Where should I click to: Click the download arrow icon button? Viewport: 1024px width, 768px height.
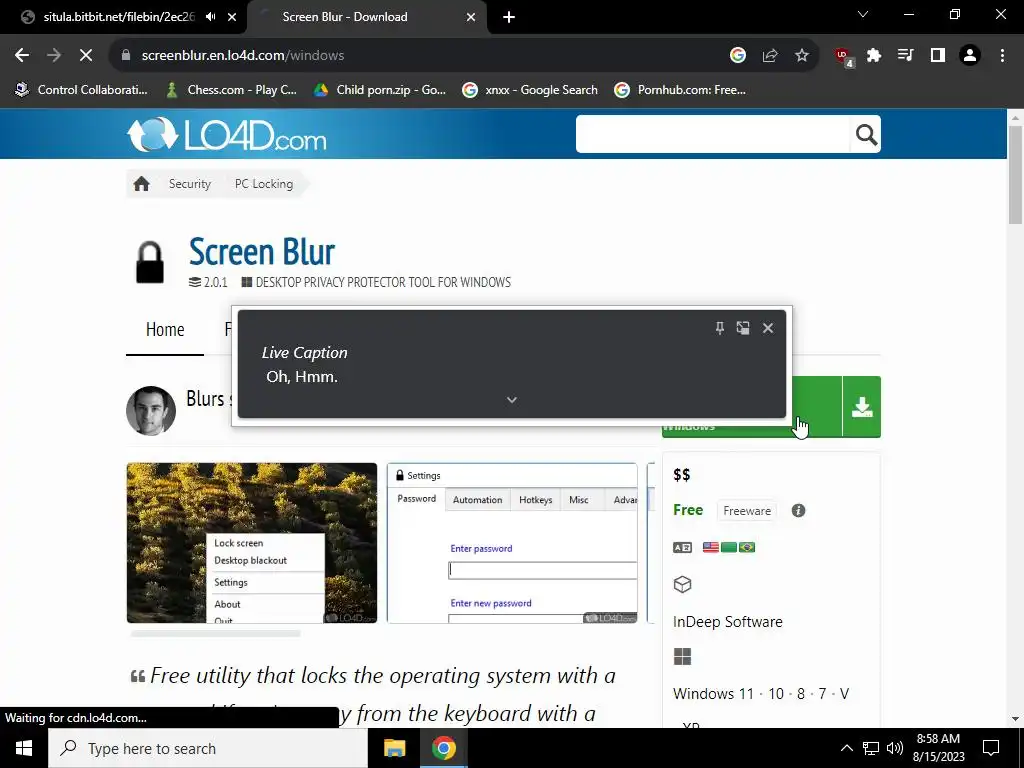pyautogui.click(x=862, y=407)
